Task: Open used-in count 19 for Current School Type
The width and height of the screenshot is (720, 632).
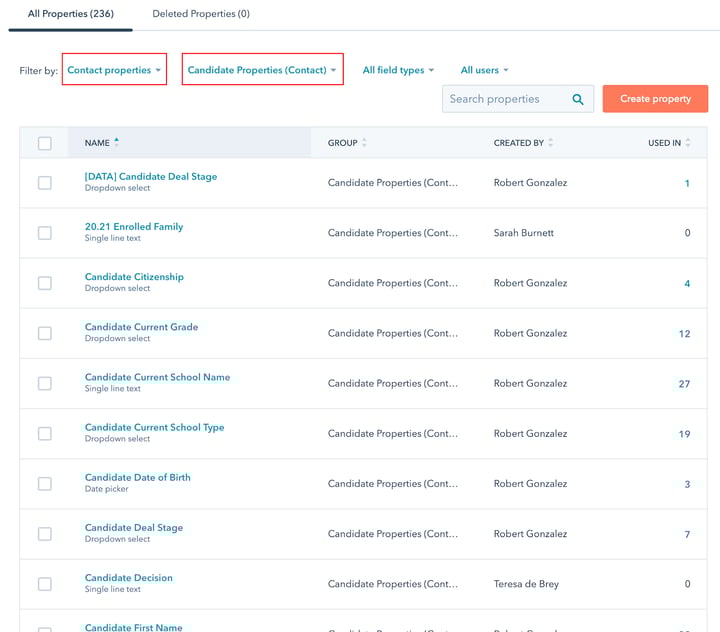Action: [x=684, y=434]
